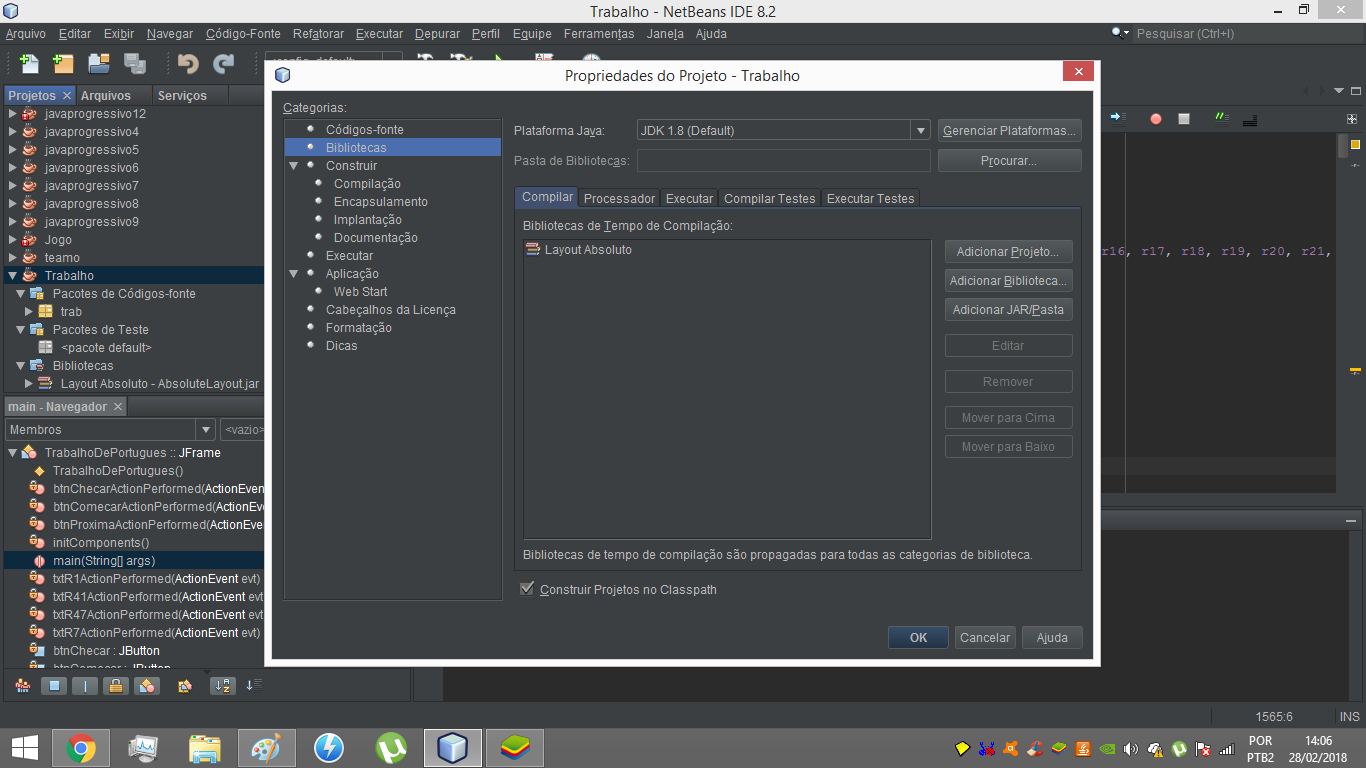Click the Open Project toolbar icon
This screenshot has height=768, width=1366.
99,63
